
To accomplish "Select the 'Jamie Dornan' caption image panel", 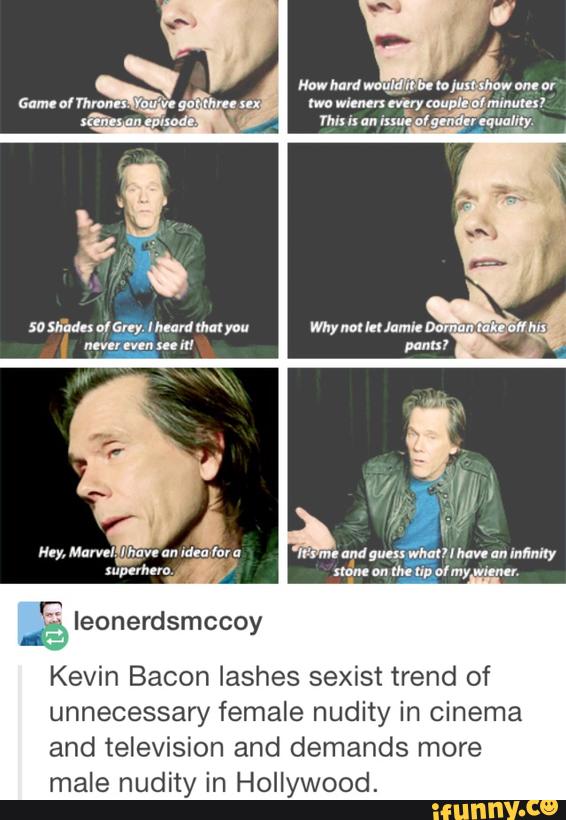I will click(426, 250).
